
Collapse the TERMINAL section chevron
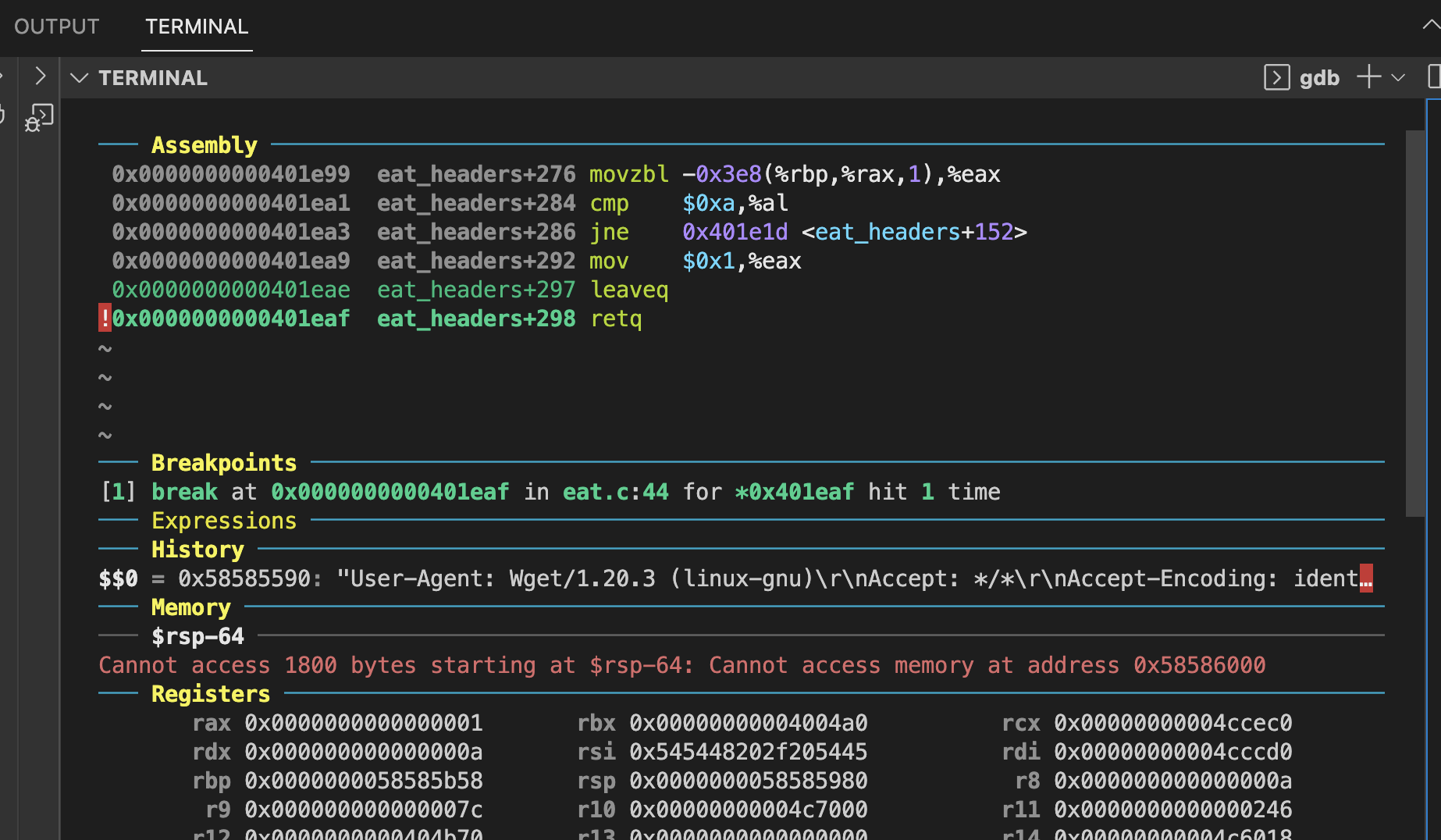click(79, 78)
